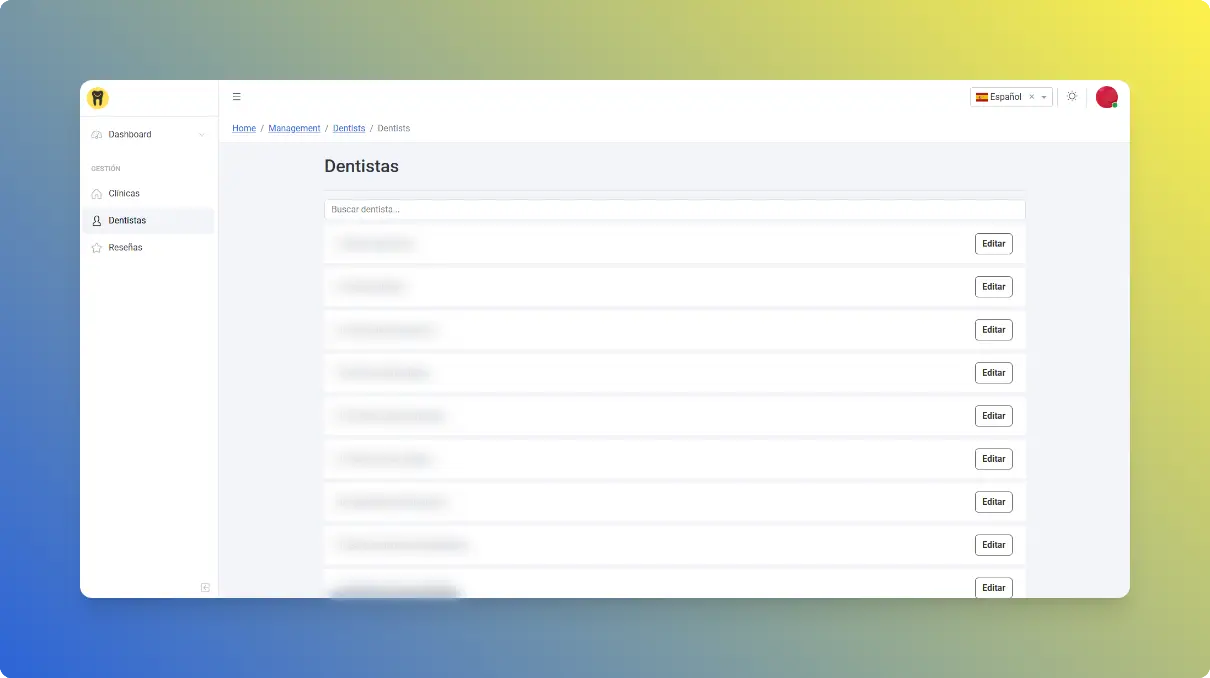Click Editar on the first dentist
This screenshot has width=1210, height=678.
(993, 244)
